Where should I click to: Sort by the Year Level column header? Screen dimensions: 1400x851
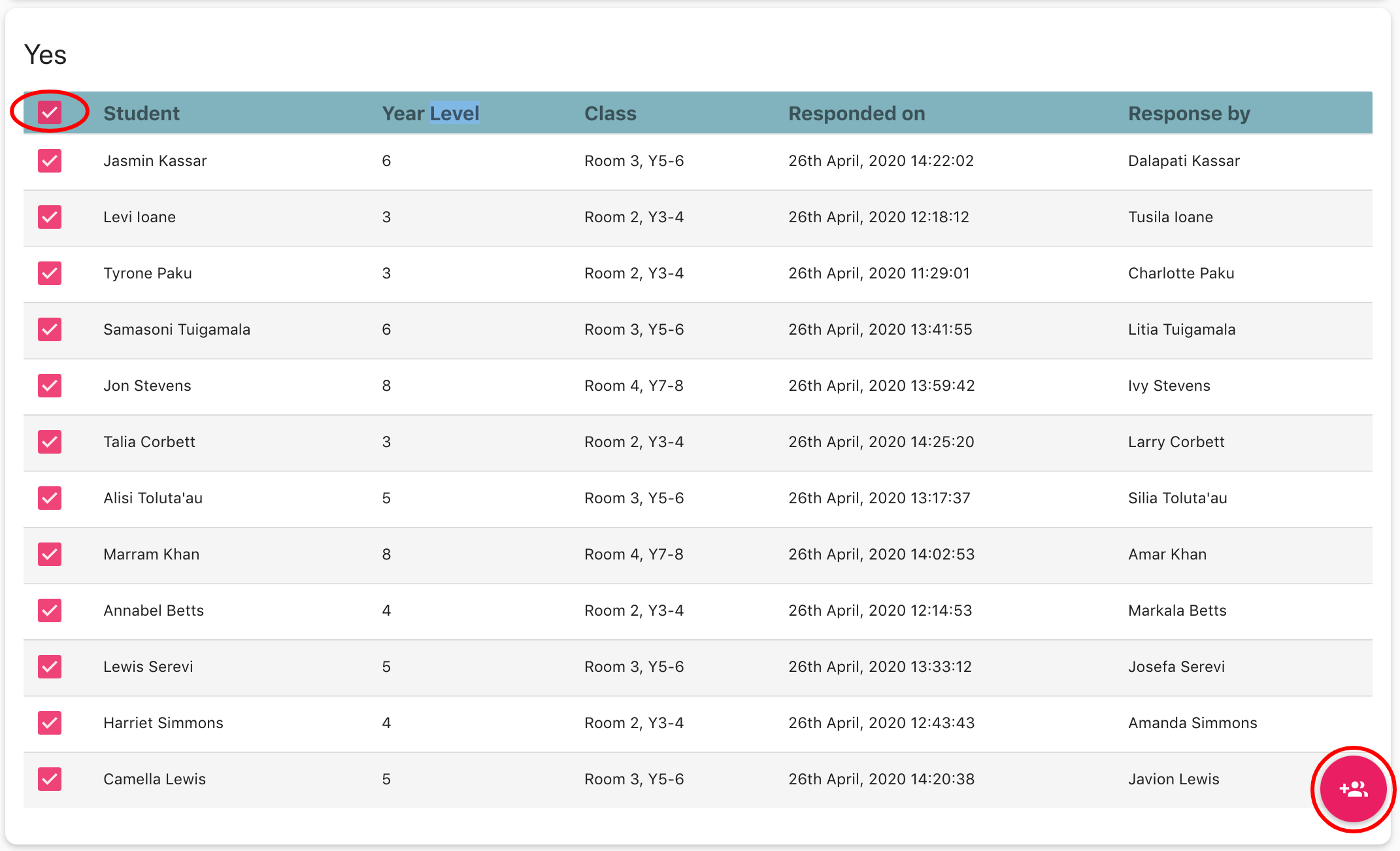coord(430,113)
